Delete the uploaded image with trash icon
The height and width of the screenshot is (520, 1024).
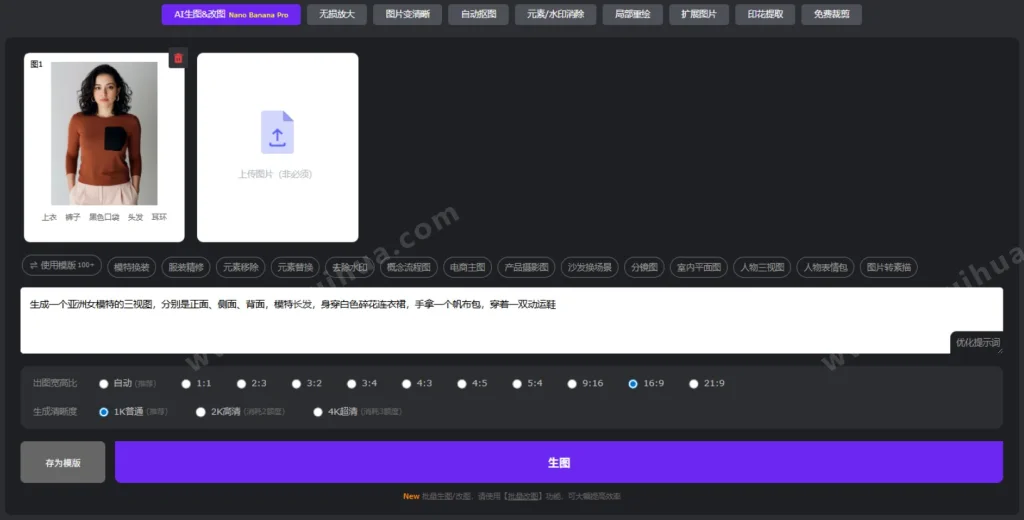178,58
